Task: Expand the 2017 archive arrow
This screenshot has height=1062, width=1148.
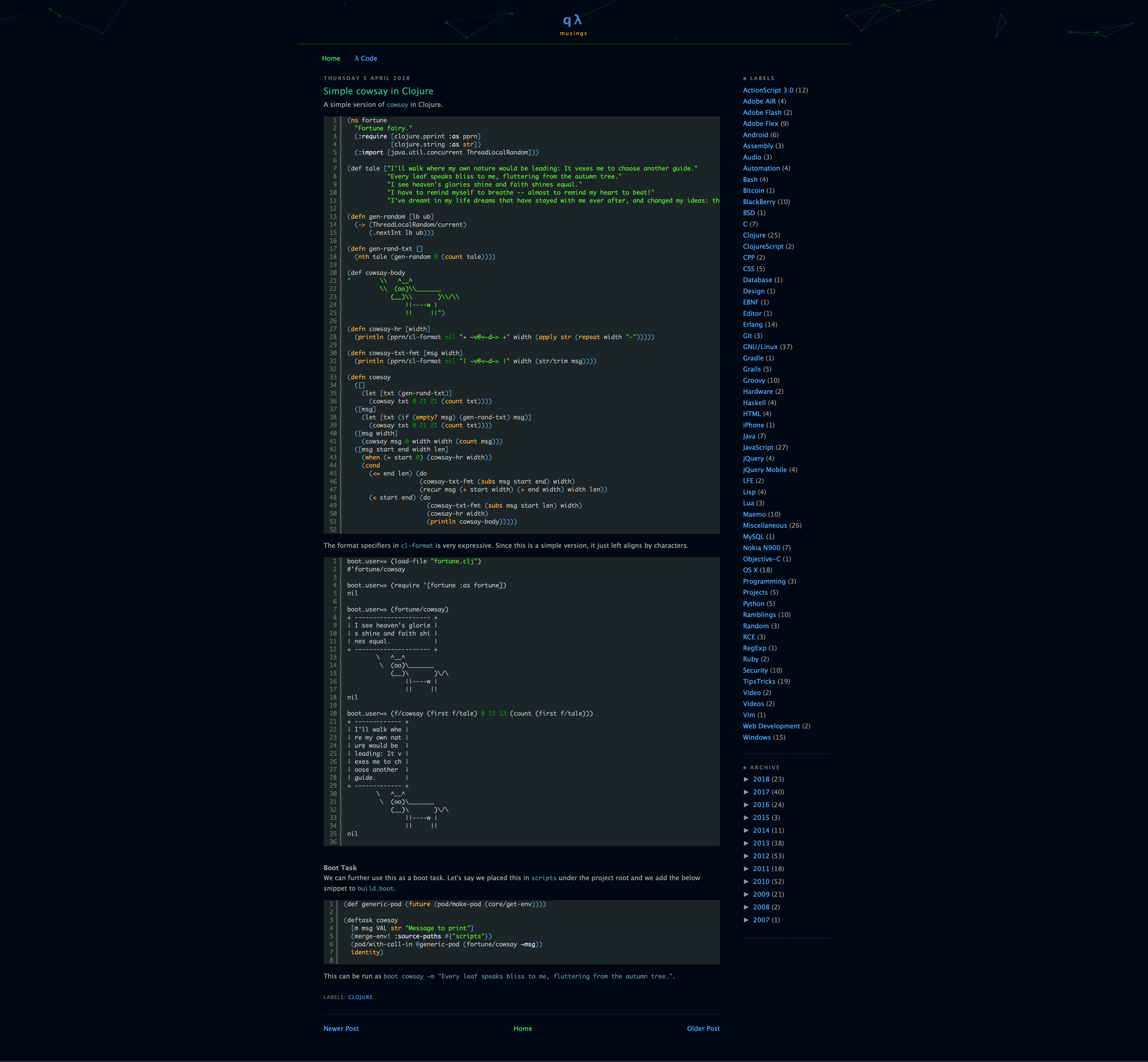Action: [x=746, y=792]
